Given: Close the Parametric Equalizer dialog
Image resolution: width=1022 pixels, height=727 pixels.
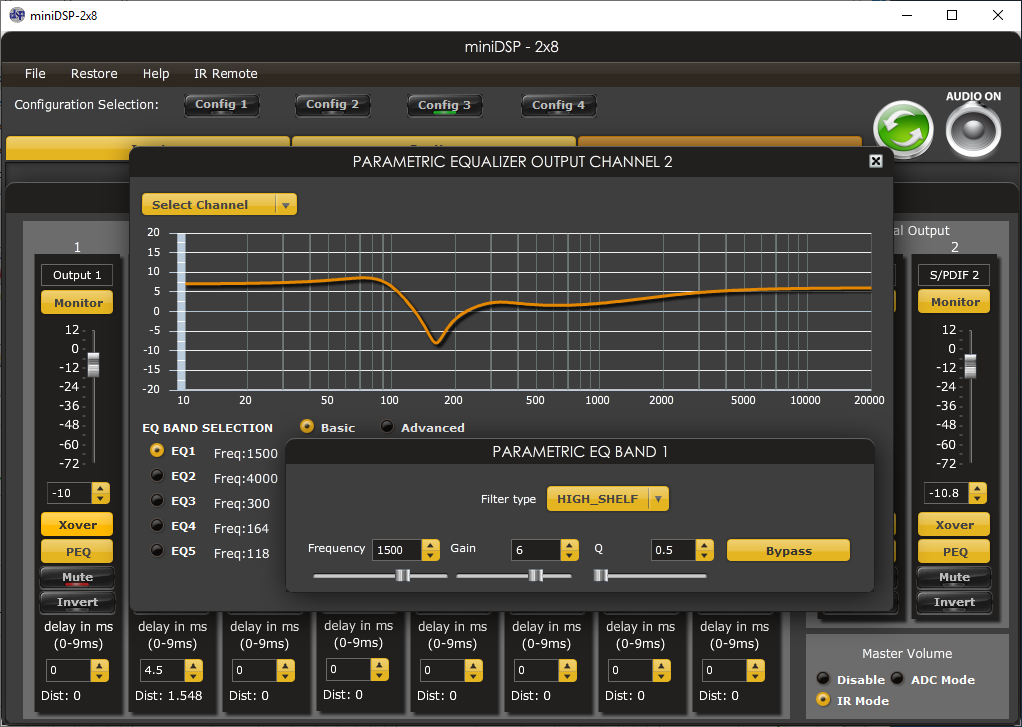Looking at the screenshot, I should 876,161.
